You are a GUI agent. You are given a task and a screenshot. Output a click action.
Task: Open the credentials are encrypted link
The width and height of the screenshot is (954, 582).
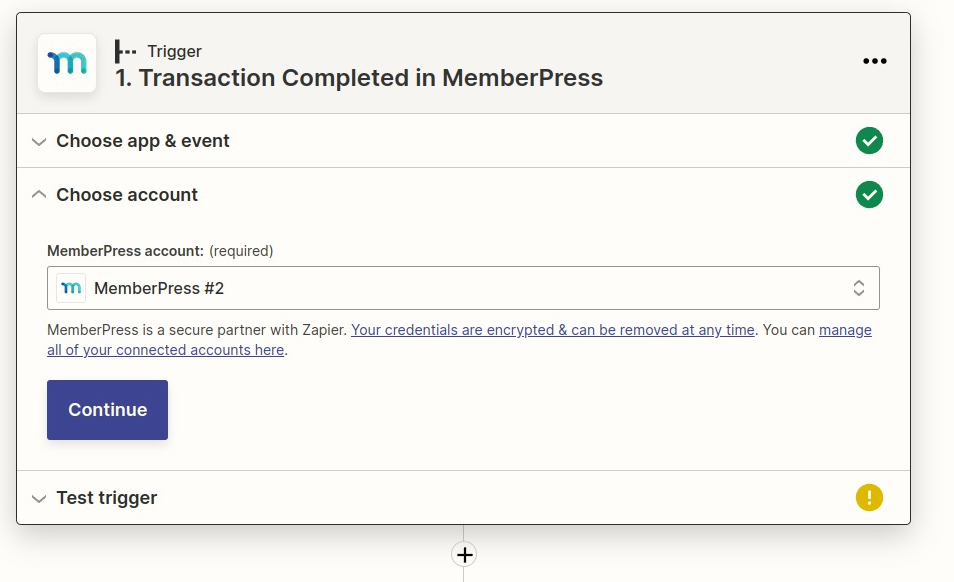click(x=552, y=330)
